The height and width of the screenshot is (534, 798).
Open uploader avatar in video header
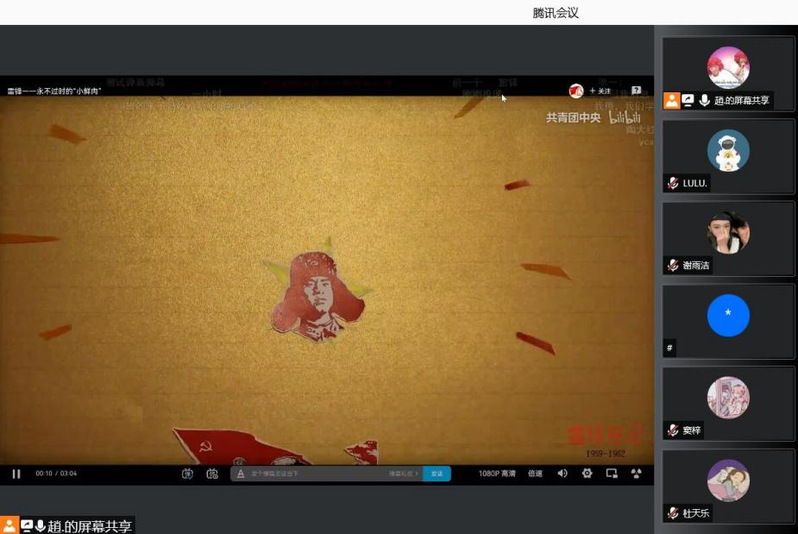pyautogui.click(x=576, y=91)
